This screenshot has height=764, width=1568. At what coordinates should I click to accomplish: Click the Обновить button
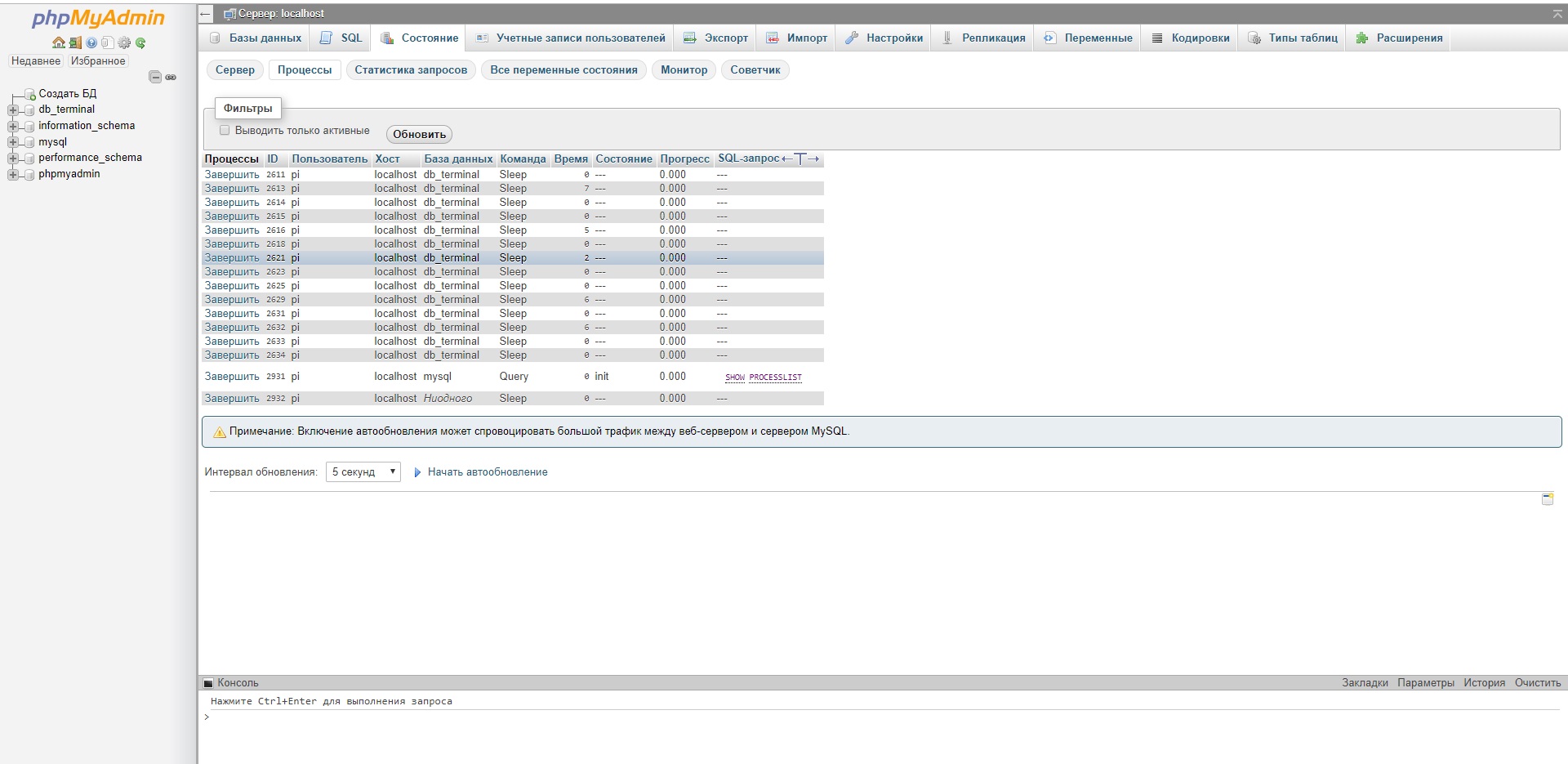(x=418, y=134)
